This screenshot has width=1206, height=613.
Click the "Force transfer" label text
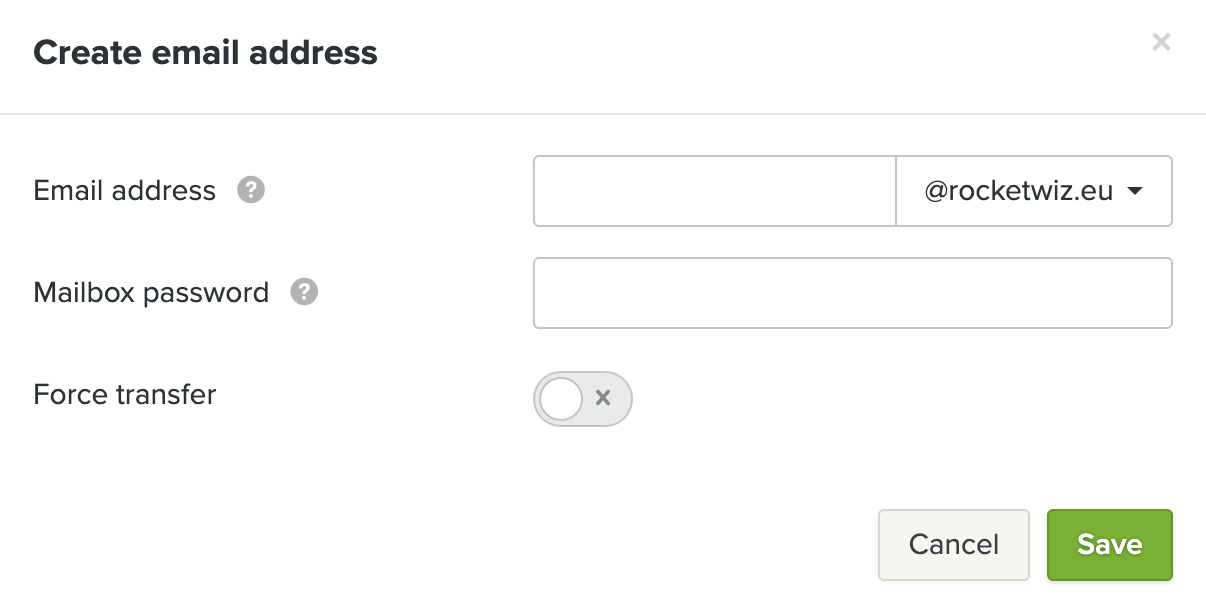(x=125, y=394)
